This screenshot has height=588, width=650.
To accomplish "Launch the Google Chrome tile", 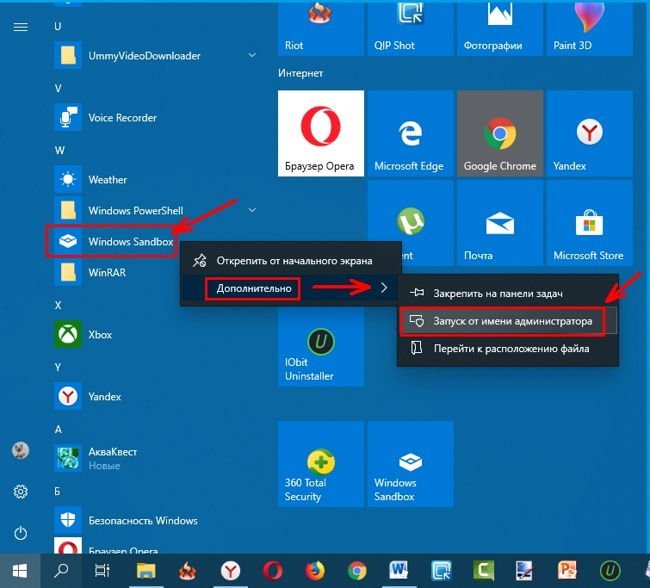I will pos(500,134).
